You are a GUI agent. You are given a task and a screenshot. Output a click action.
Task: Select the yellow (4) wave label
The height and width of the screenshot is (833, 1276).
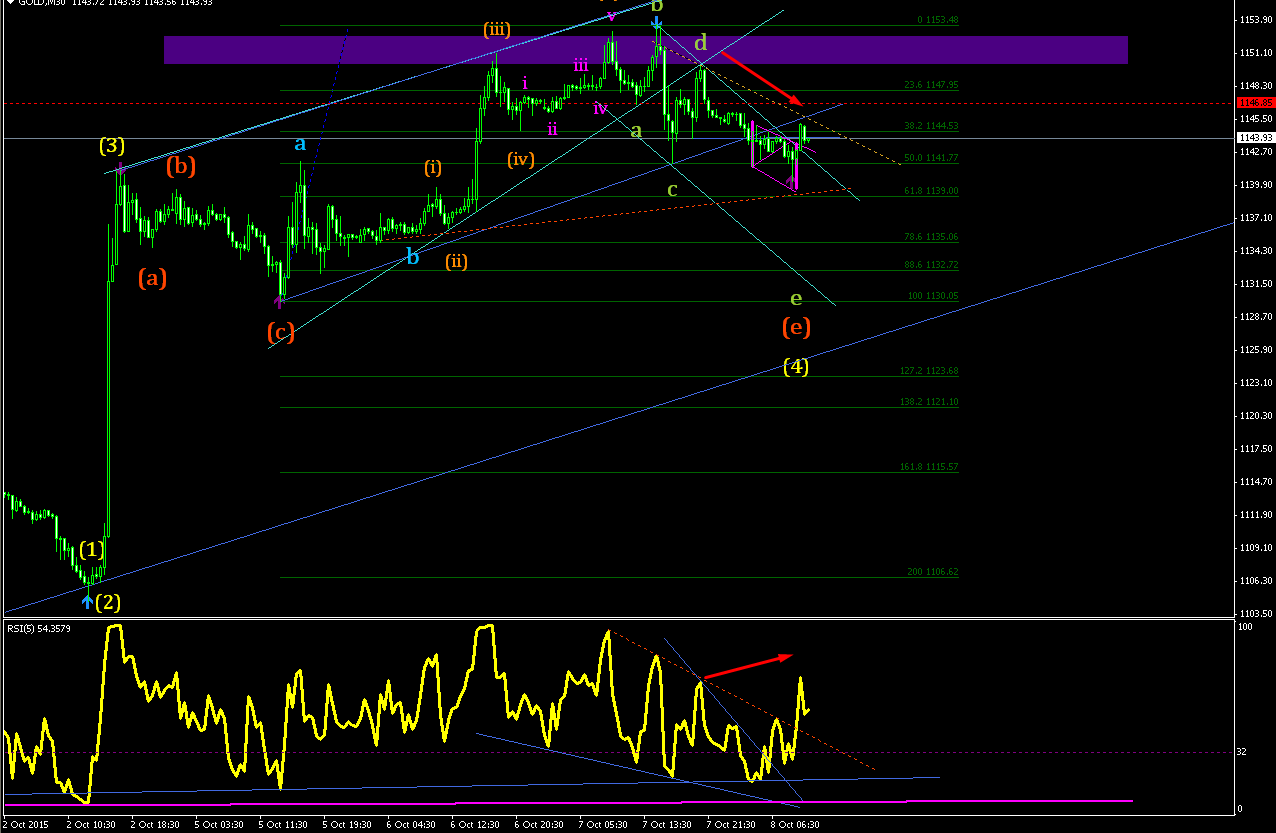click(x=795, y=366)
